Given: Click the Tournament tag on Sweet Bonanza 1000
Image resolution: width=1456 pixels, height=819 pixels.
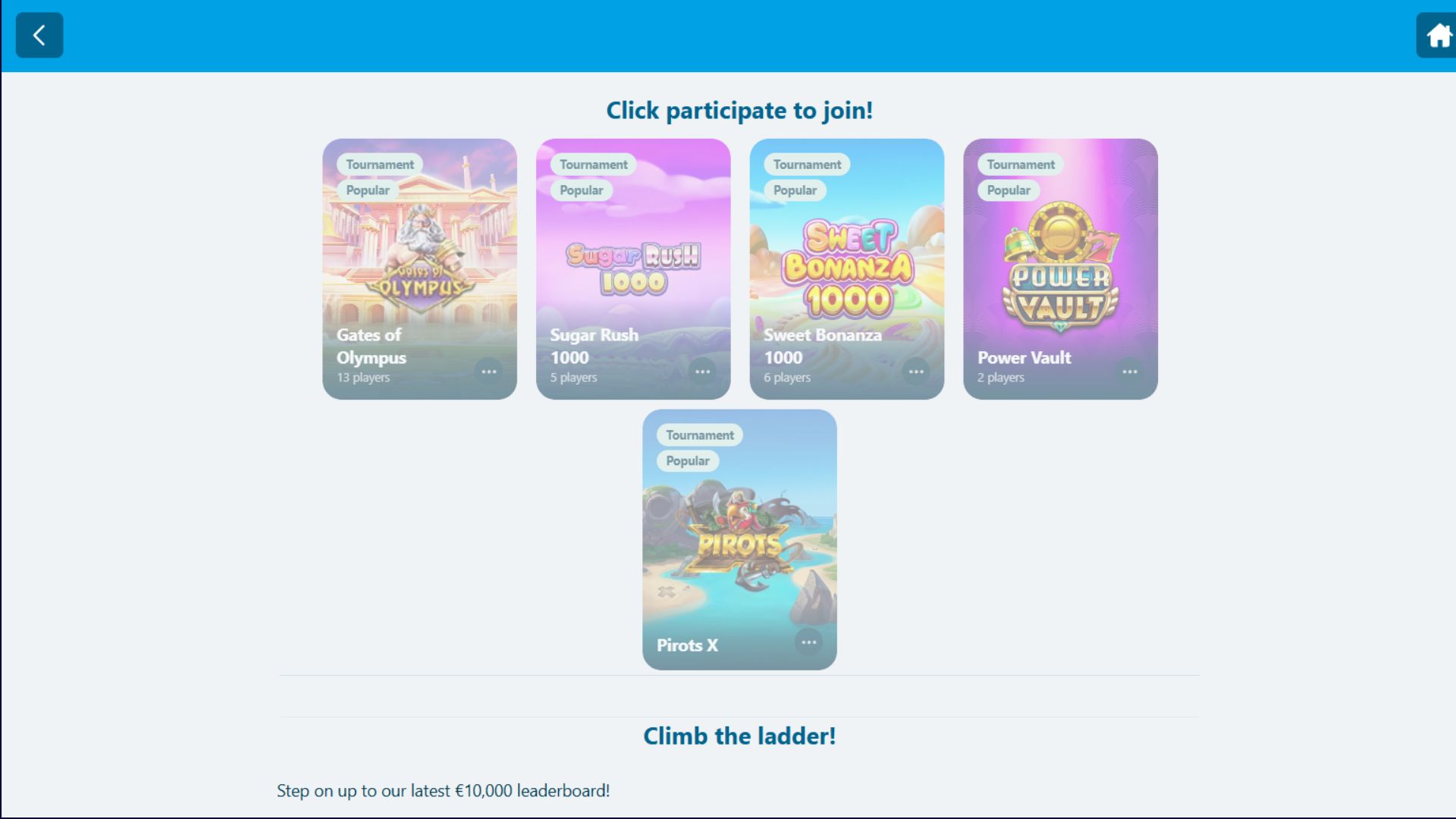Looking at the screenshot, I should point(807,165).
